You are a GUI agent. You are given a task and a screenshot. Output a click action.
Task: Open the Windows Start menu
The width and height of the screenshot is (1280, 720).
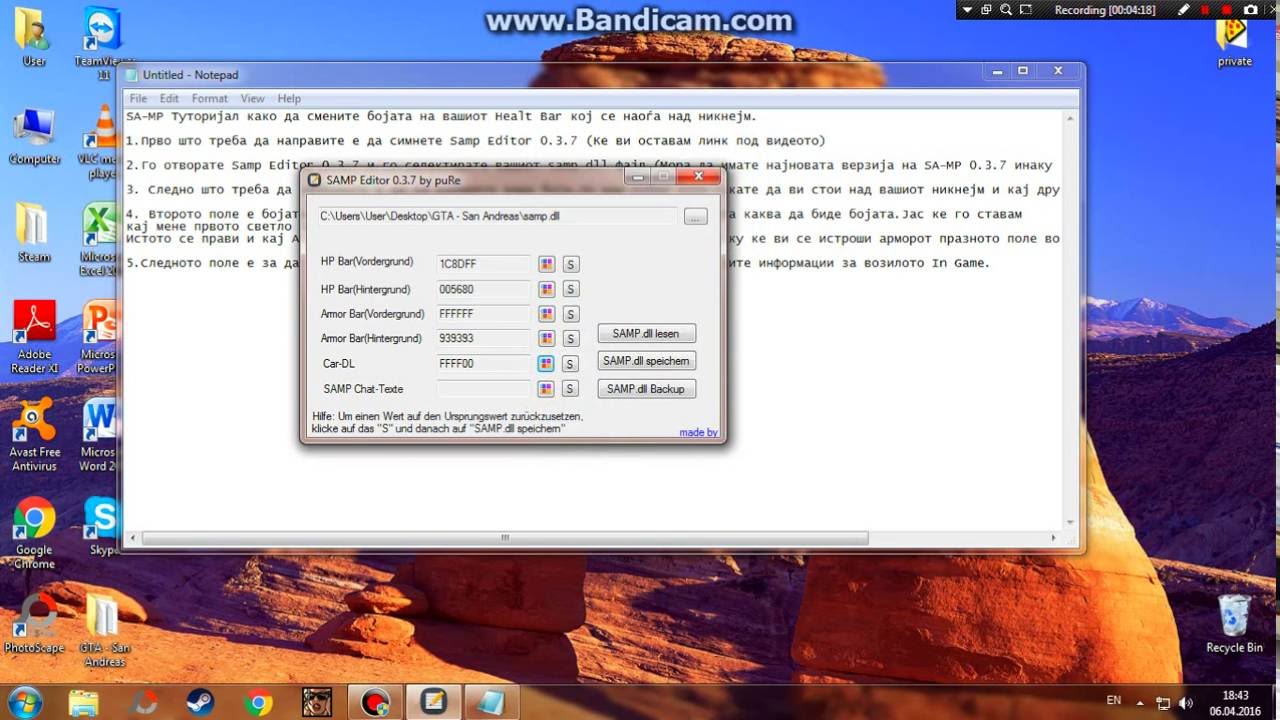point(24,702)
